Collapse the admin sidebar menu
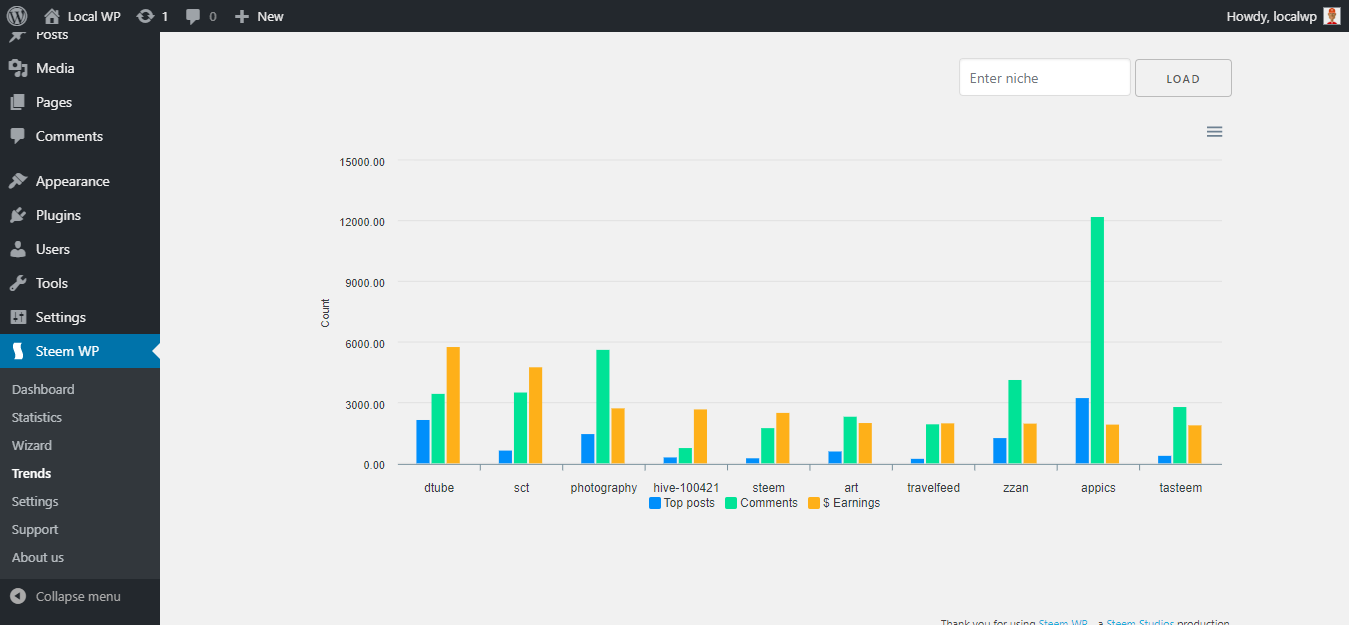The width and height of the screenshot is (1349, 625). pos(66,596)
